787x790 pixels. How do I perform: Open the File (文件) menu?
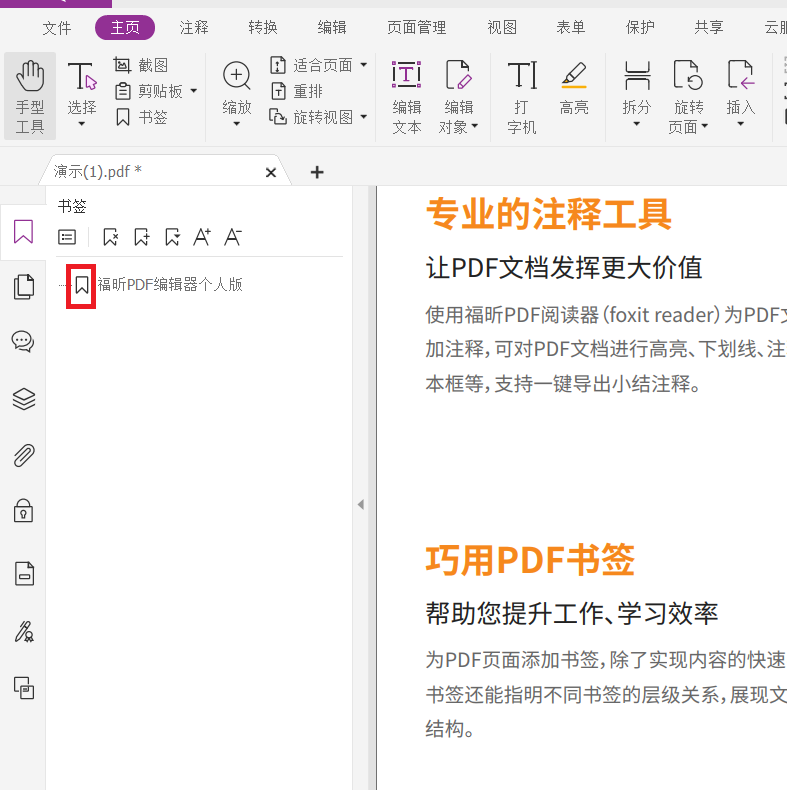[56, 28]
